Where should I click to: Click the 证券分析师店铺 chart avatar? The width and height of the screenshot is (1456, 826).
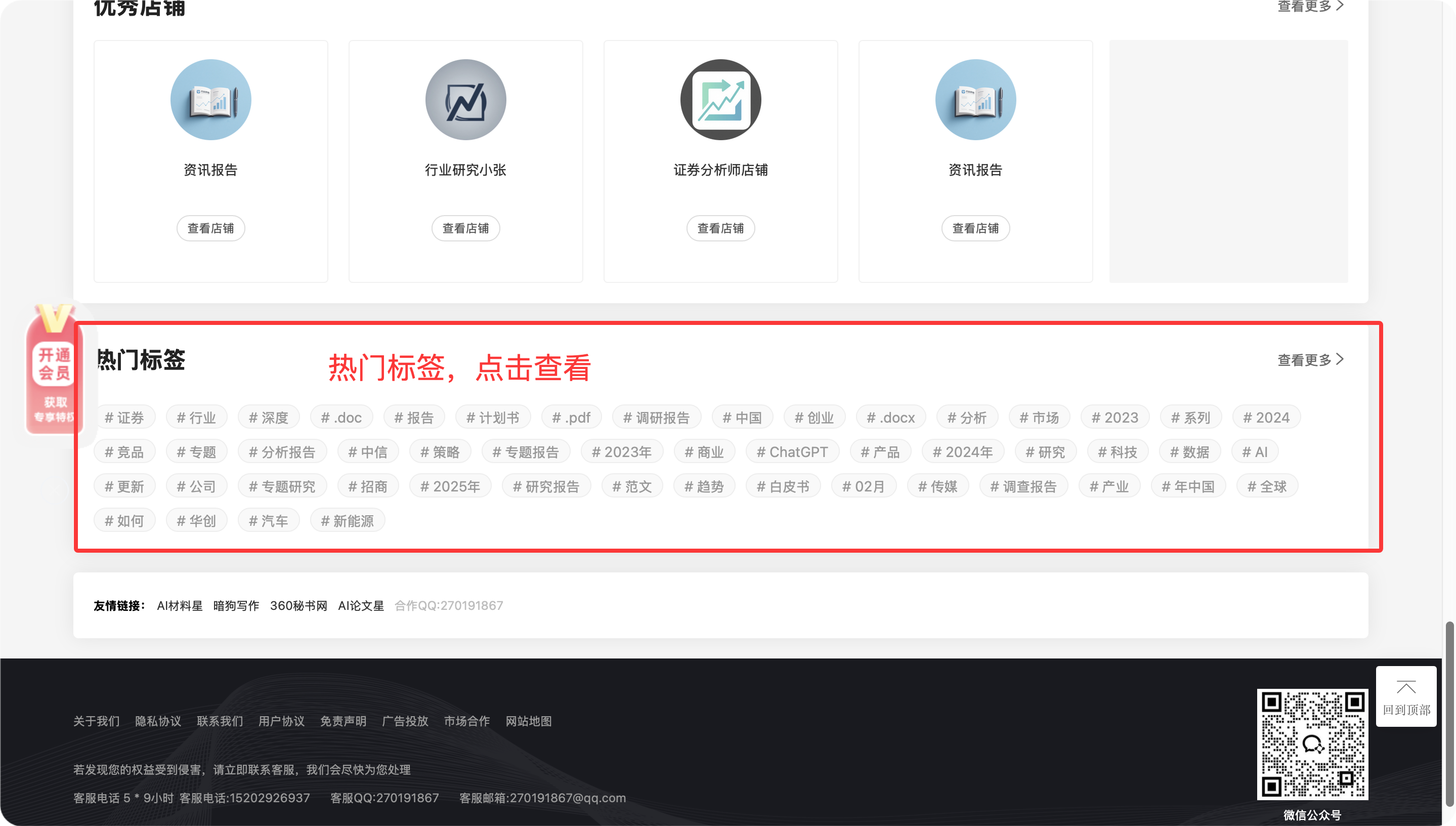[x=720, y=100]
